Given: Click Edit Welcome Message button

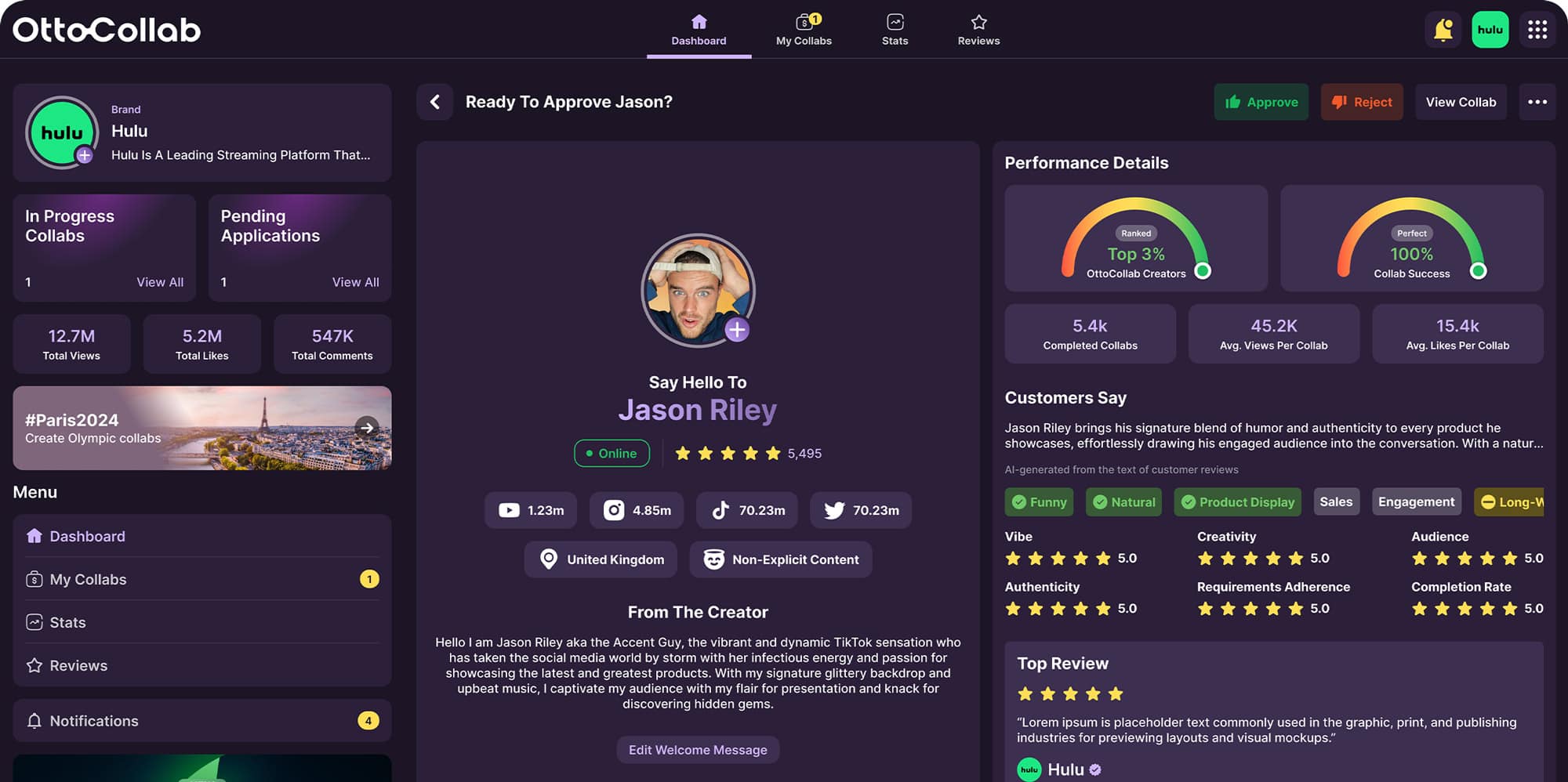Looking at the screenshot, I should coord(698,750).
